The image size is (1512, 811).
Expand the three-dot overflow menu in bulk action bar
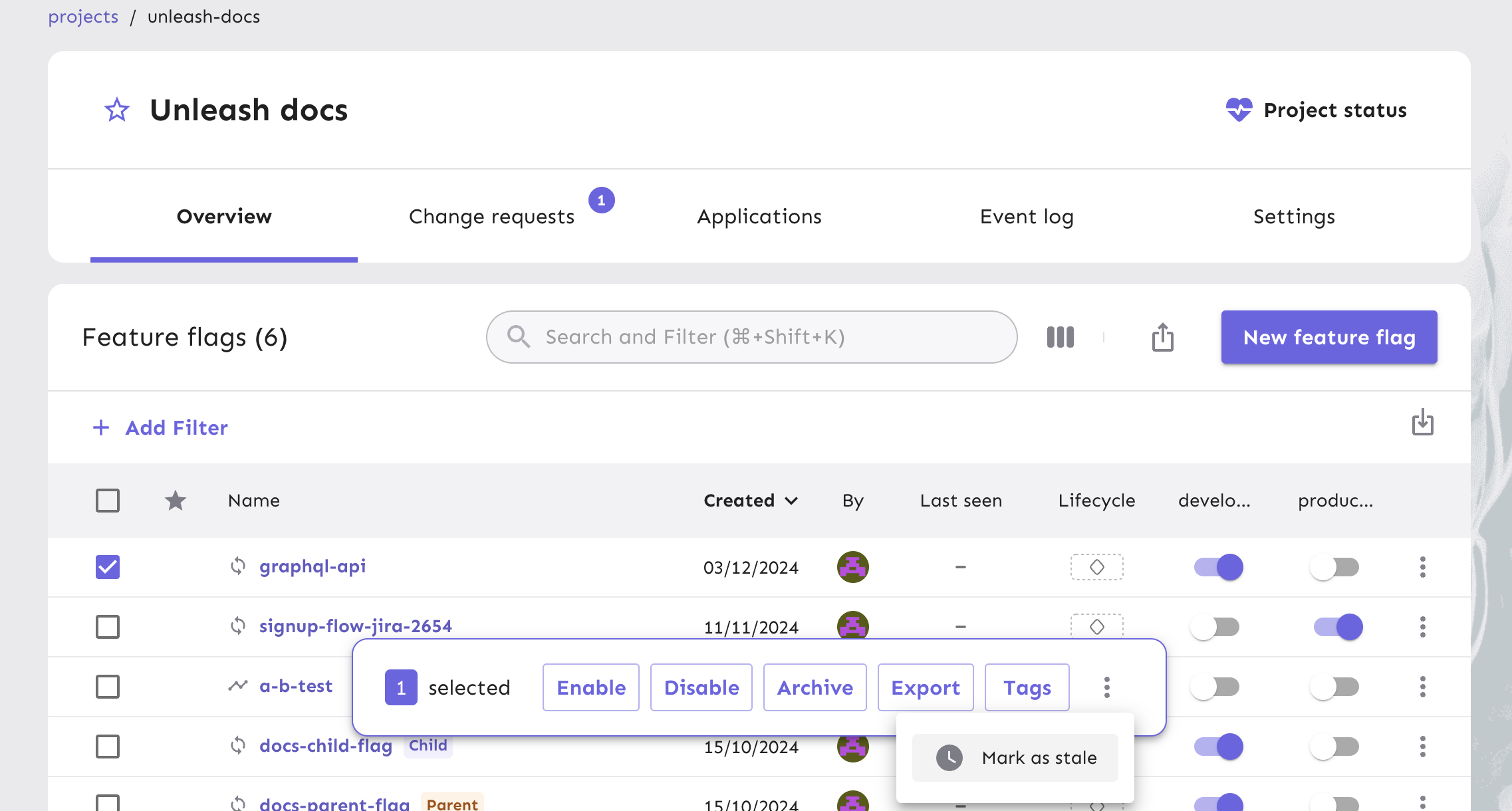click(x=1107, y=688)
